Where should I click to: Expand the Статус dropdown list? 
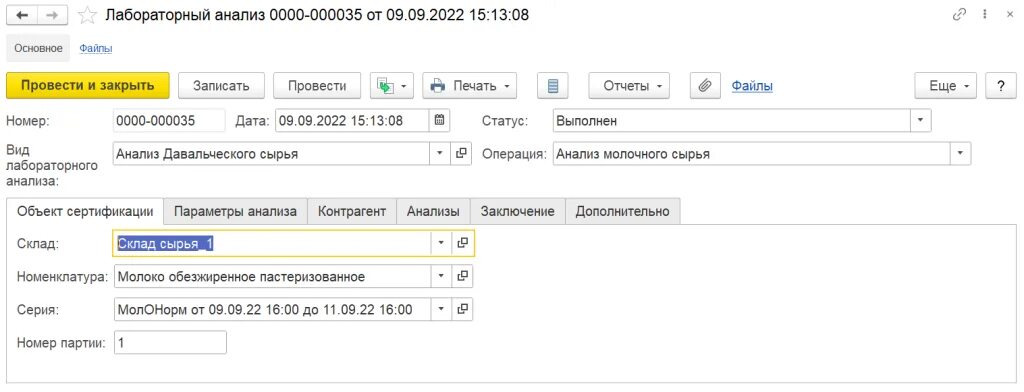point(921,120)
